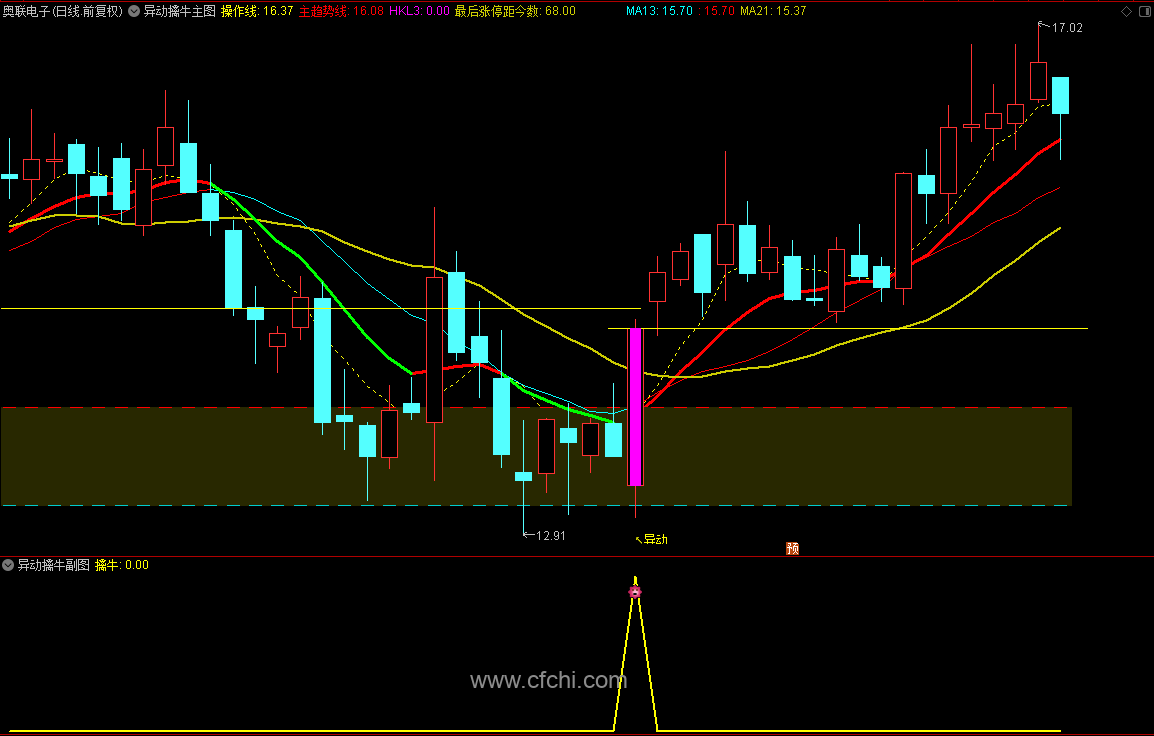Select the last cyan candle on the right
Screen dimensions: 1154x736
[x=1061, y=96]
